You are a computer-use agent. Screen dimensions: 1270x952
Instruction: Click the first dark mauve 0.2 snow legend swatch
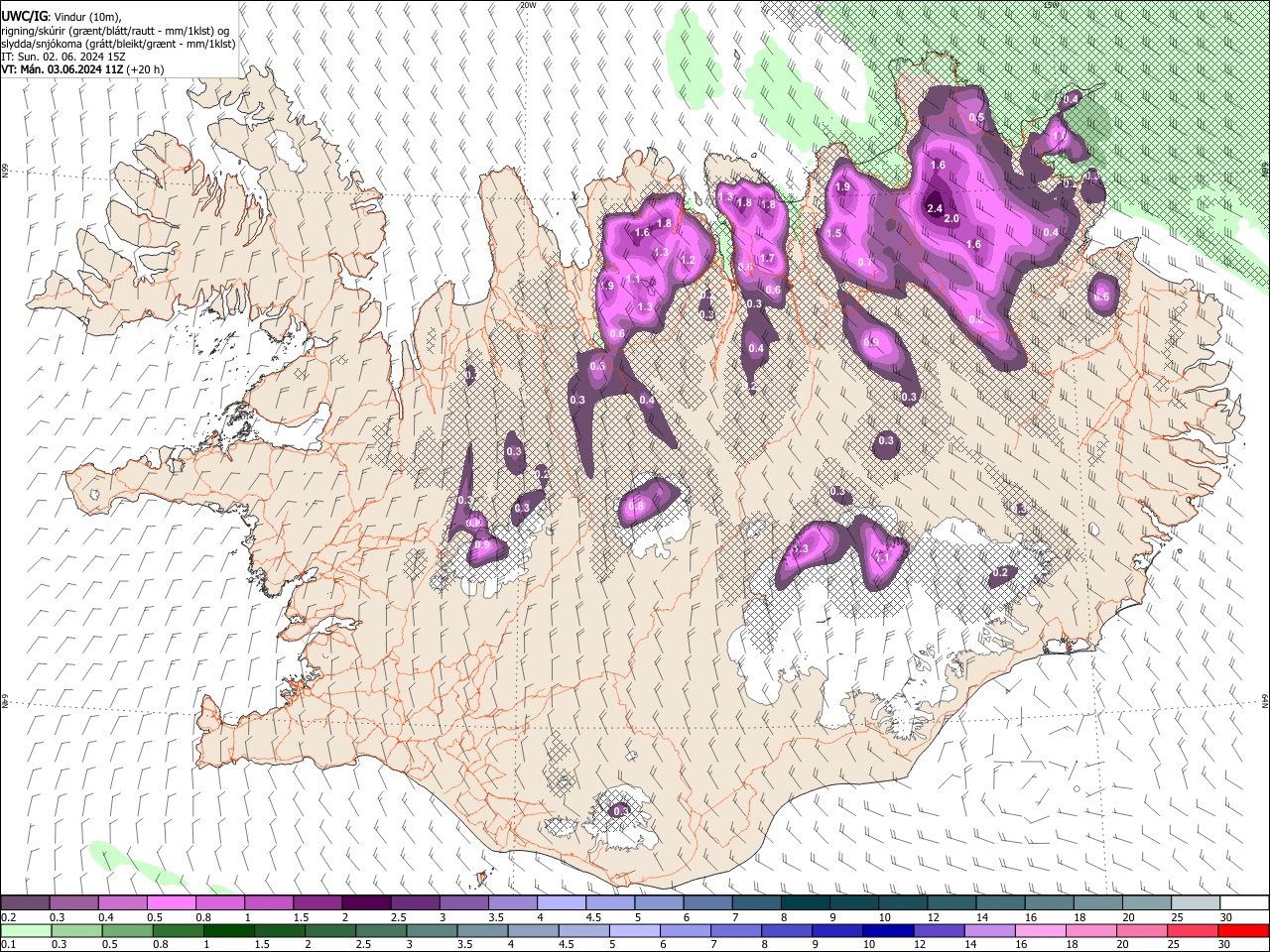(25, 902)
